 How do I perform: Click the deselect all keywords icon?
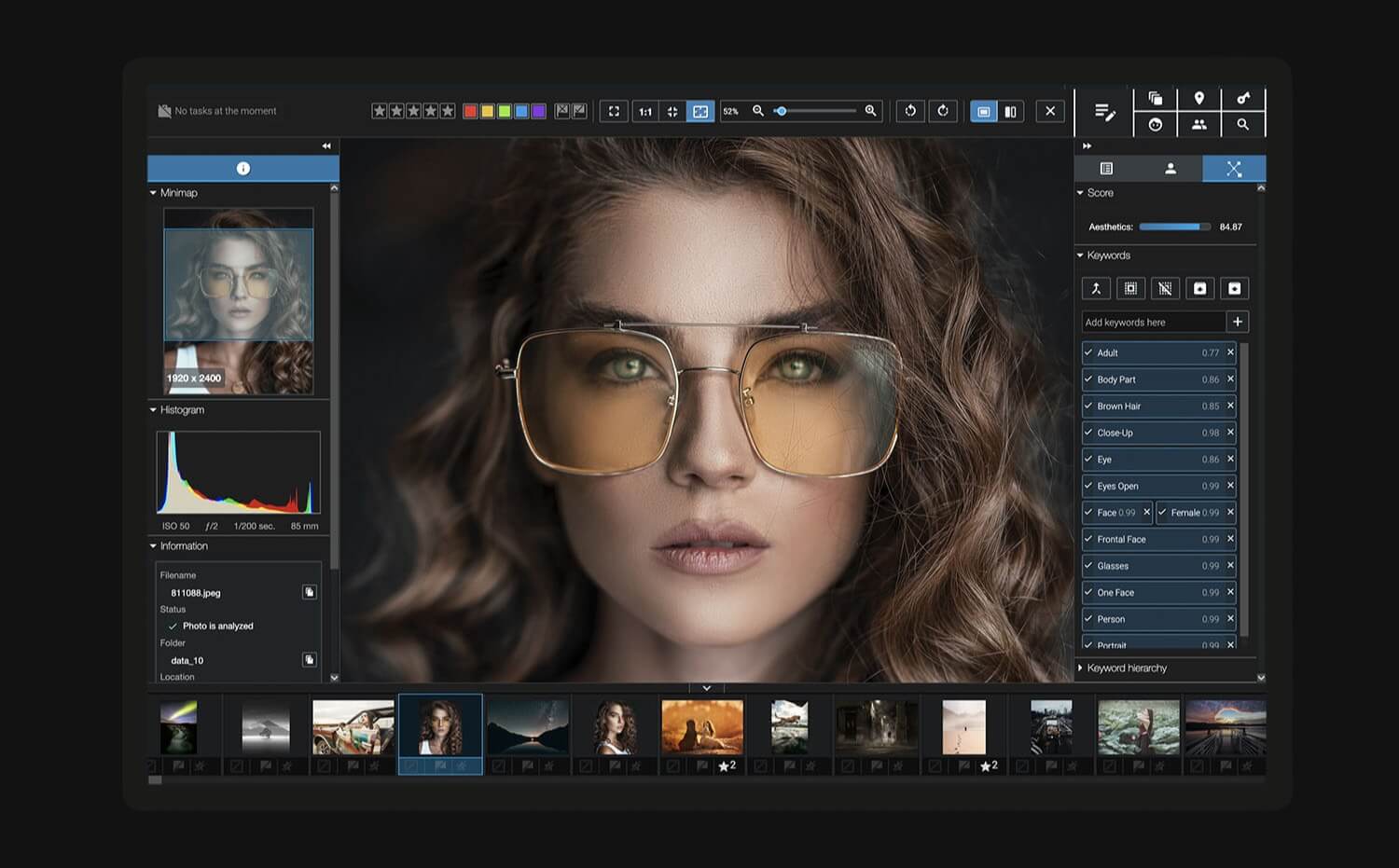pyautogui.click(x=1165, y=288)
